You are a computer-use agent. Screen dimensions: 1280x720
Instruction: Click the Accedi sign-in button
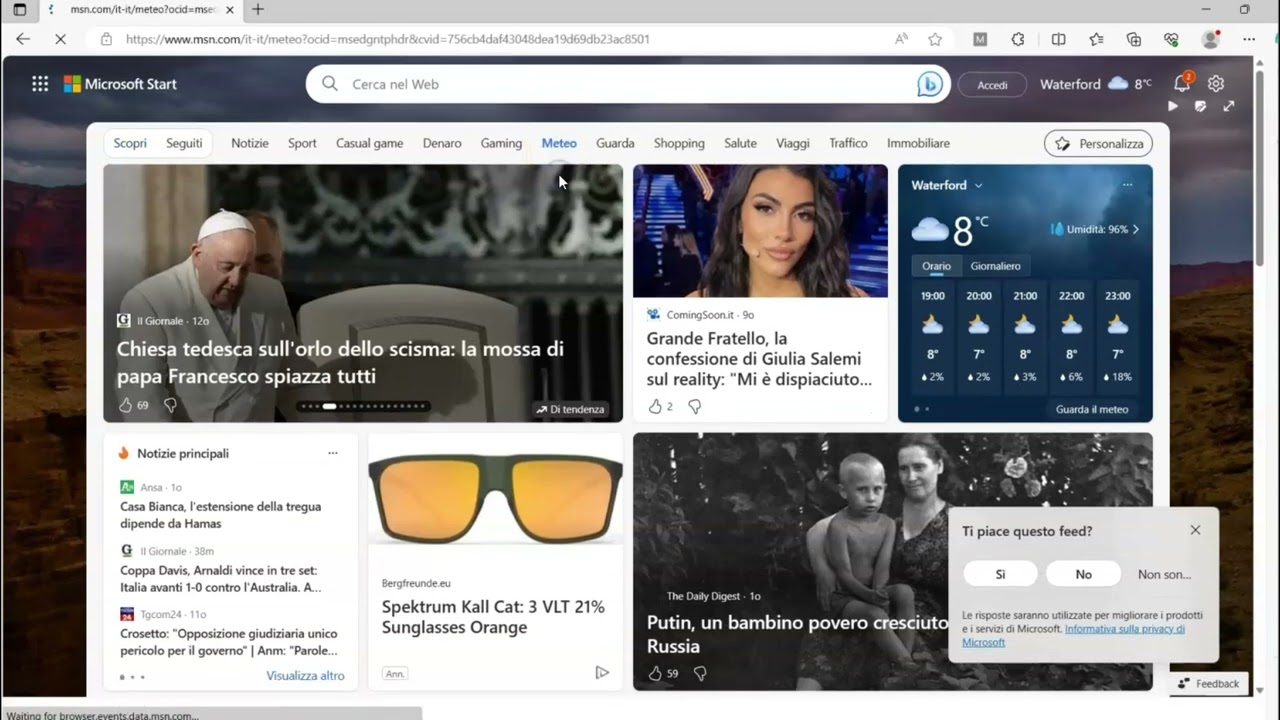click(x=992, y=85)
